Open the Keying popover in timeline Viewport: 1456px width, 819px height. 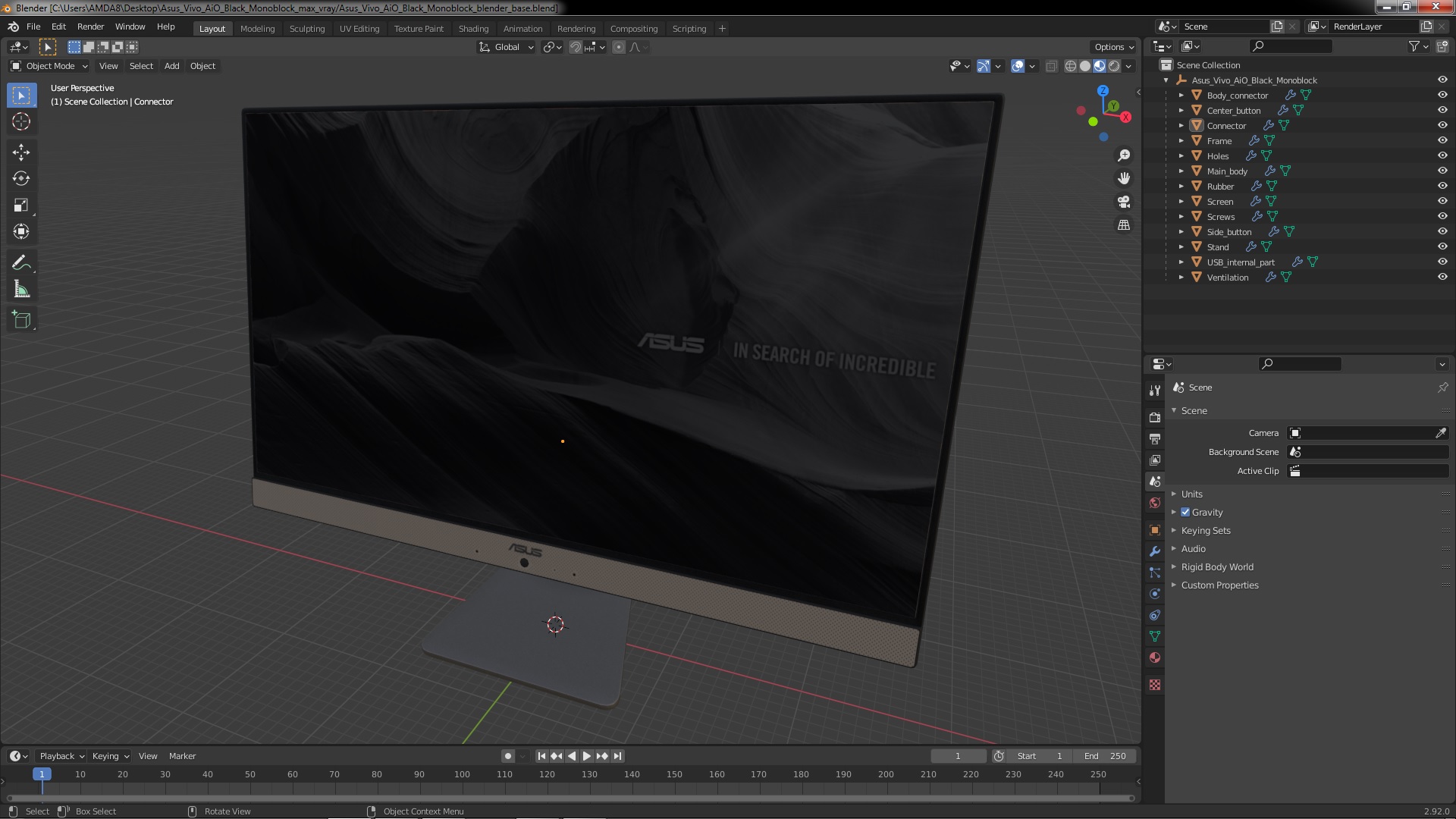(x=111, y=756)
